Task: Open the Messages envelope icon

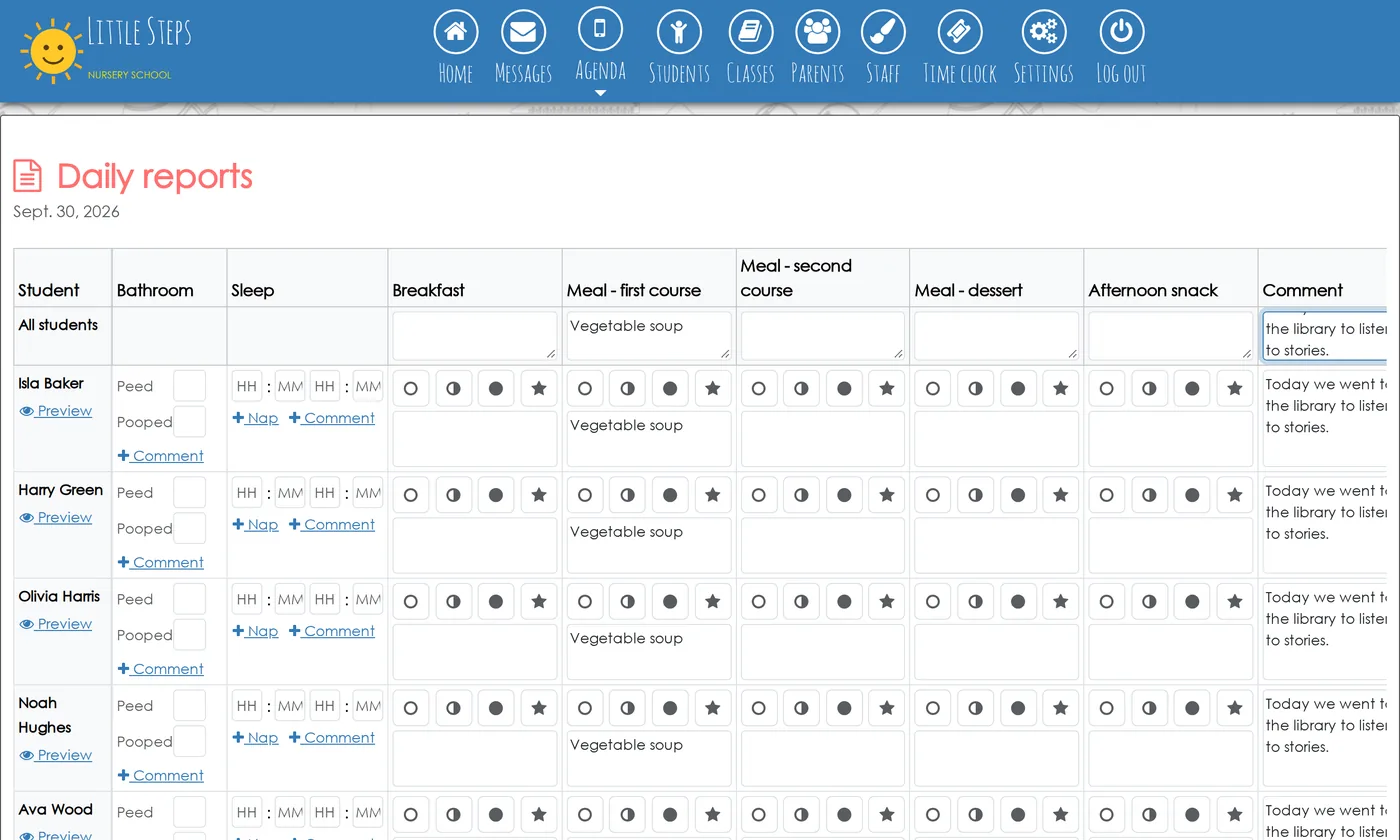Action: 523,32
